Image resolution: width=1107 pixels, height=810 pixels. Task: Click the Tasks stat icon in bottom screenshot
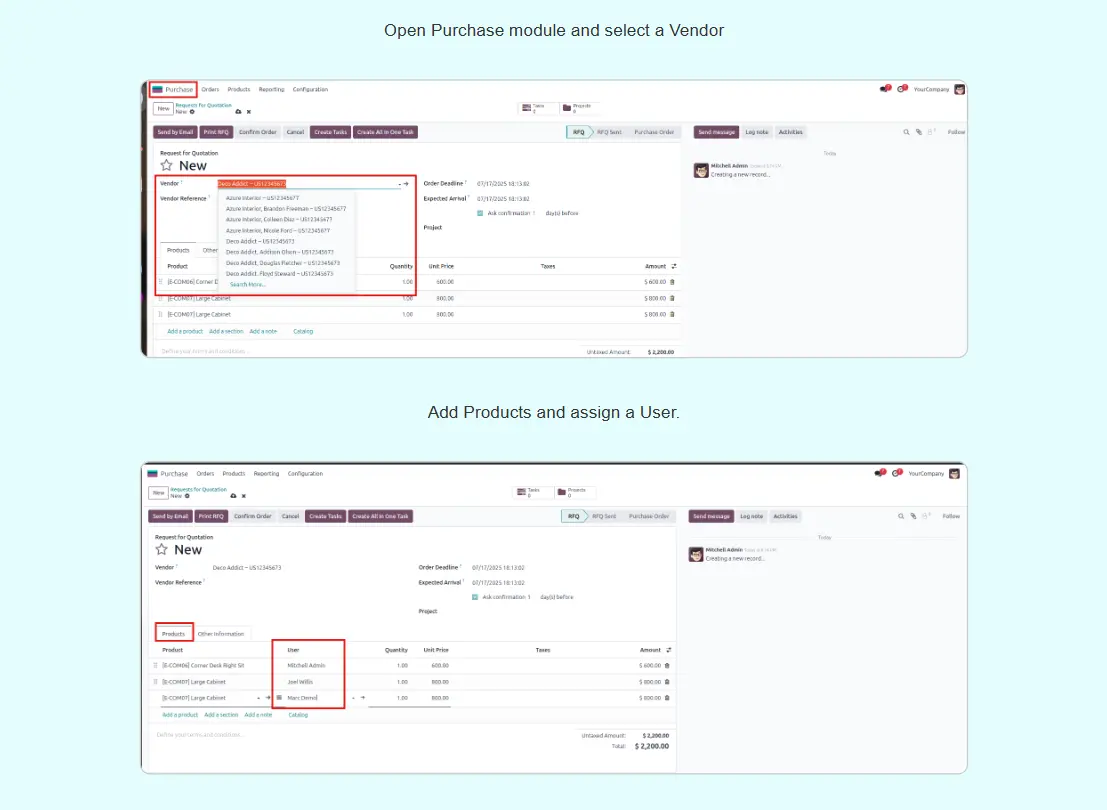pos(521,492)
